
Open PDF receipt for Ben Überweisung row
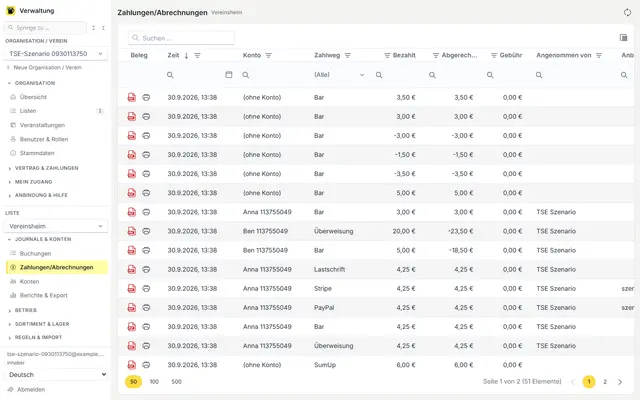click(x=131, y=231)
